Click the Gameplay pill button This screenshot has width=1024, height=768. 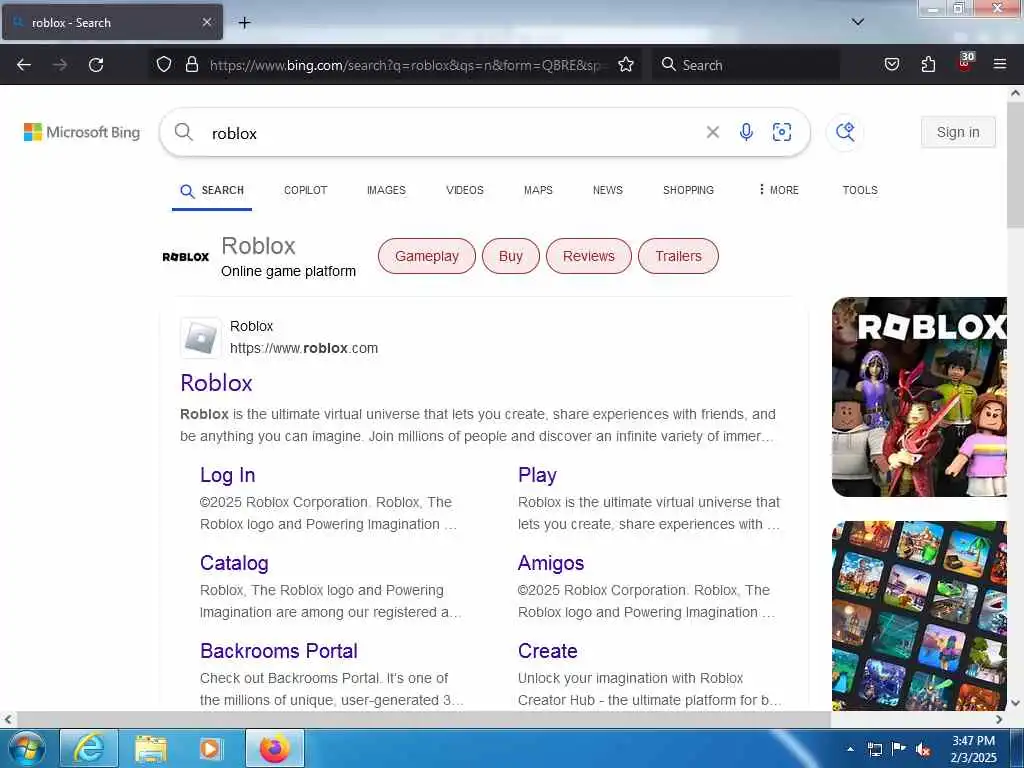click(426, 256)
